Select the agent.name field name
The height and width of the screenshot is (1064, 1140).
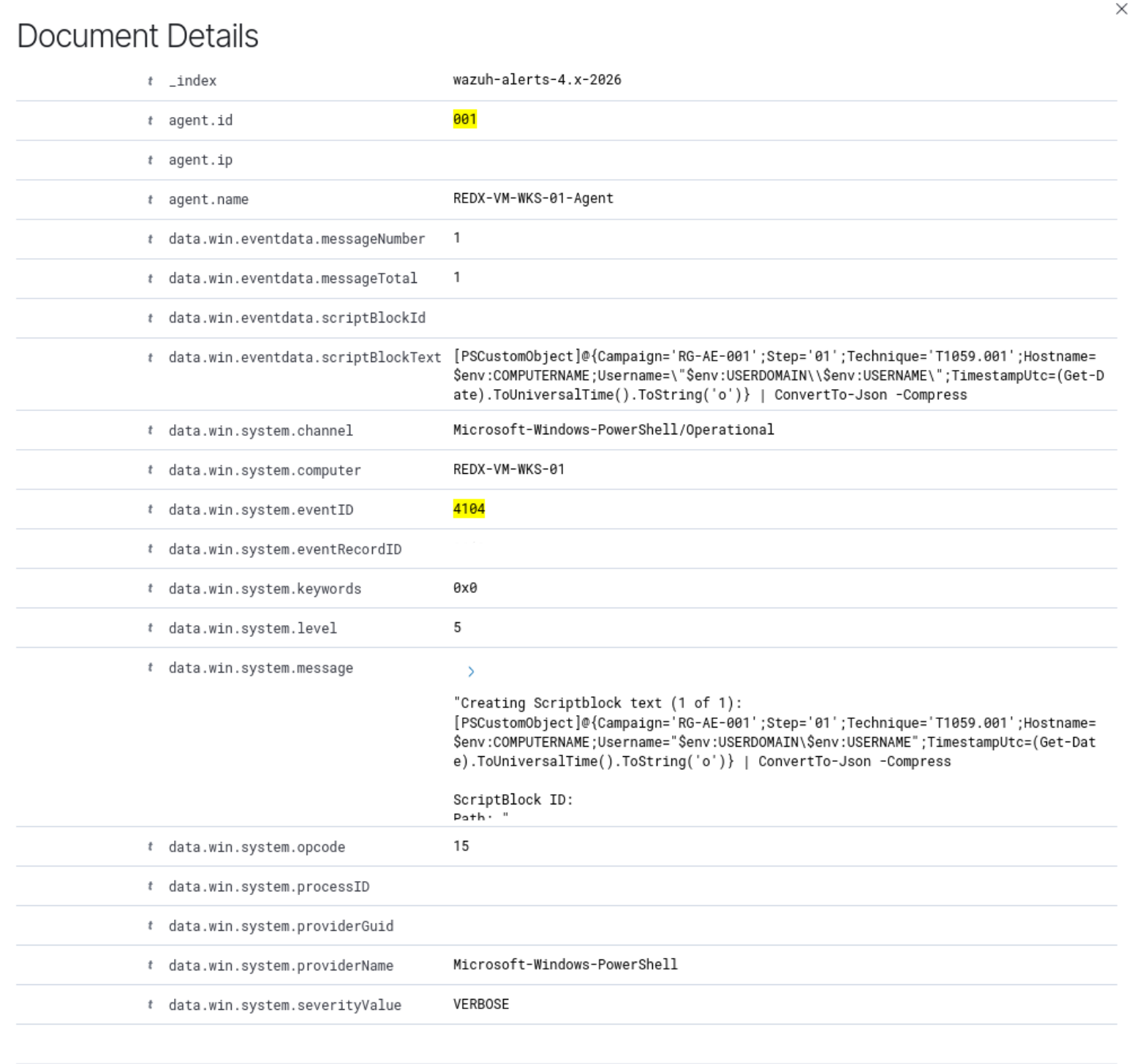click(208, 200)
